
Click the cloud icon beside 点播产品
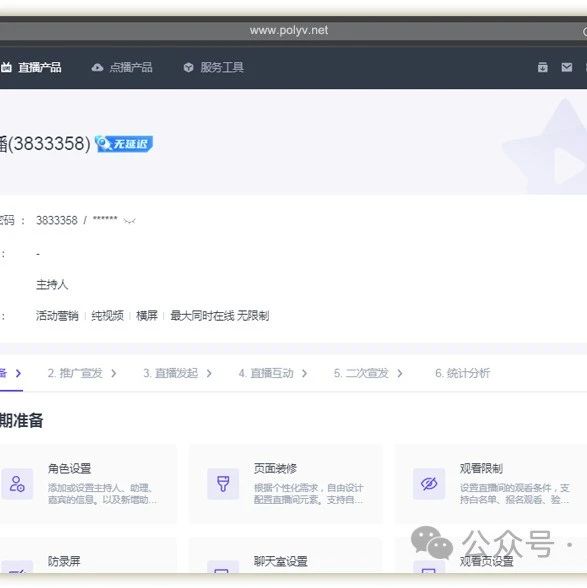pos(98,68)
